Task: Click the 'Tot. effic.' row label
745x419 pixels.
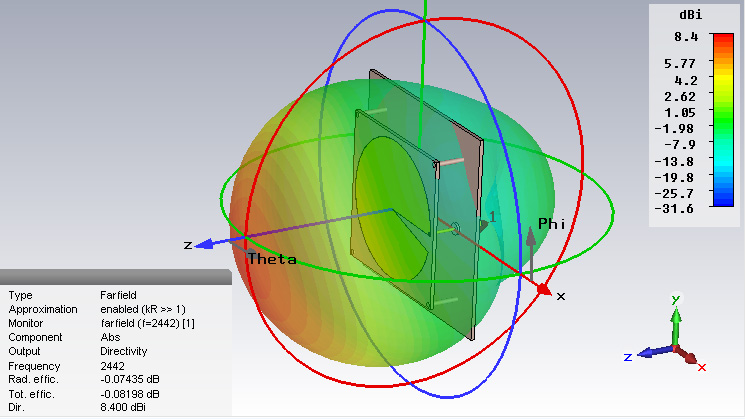Action: pyautogui.click(x=31, y=394)
